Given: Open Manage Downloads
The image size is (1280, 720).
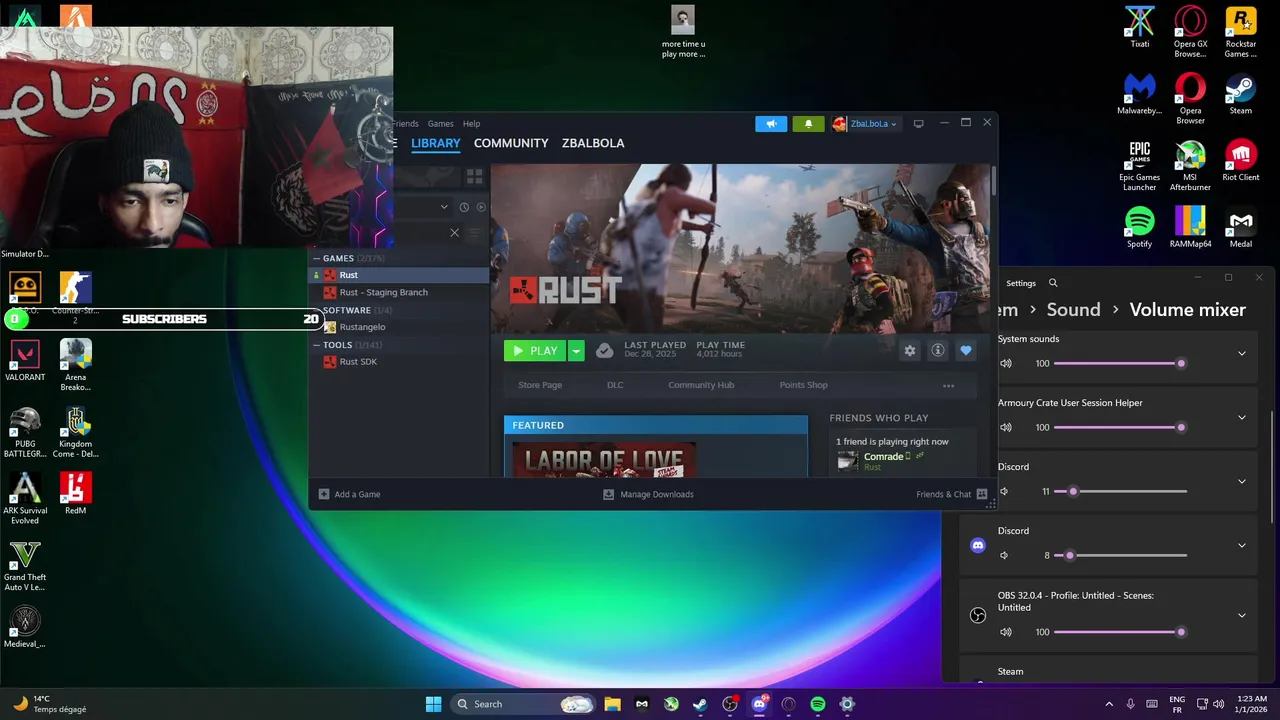Looking at the screenshot, I should pyautogui.click(x=648, y=494).
